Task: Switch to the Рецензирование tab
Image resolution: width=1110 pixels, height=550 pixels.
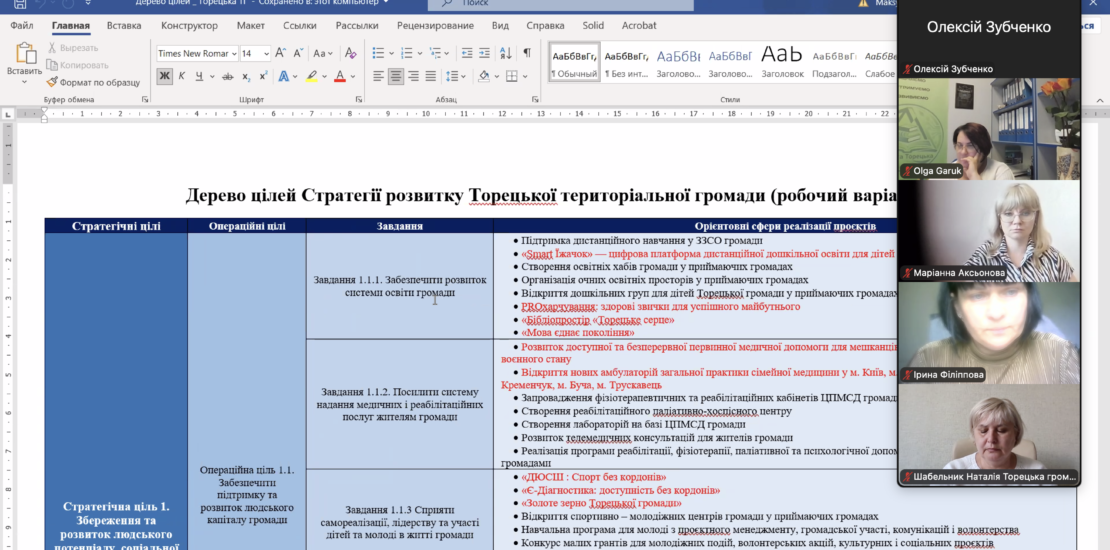Action: 435,25
